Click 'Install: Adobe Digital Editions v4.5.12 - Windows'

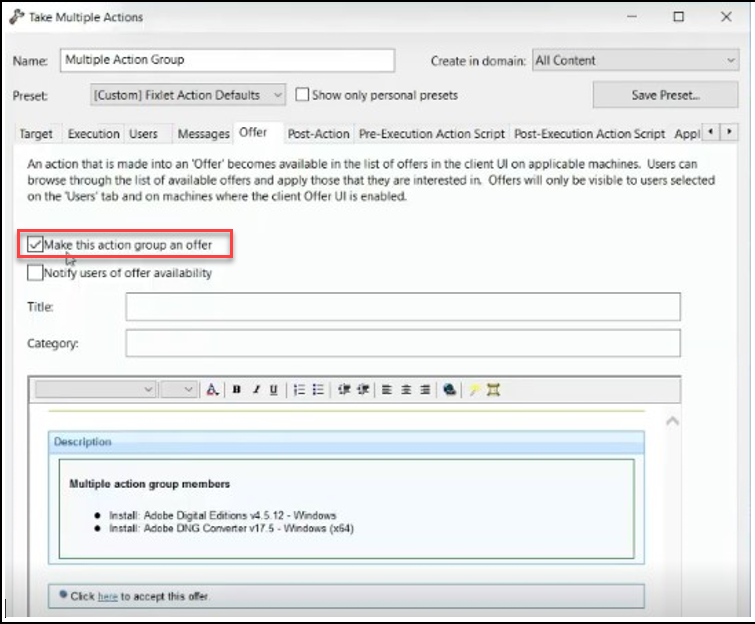tap(222, 515)
